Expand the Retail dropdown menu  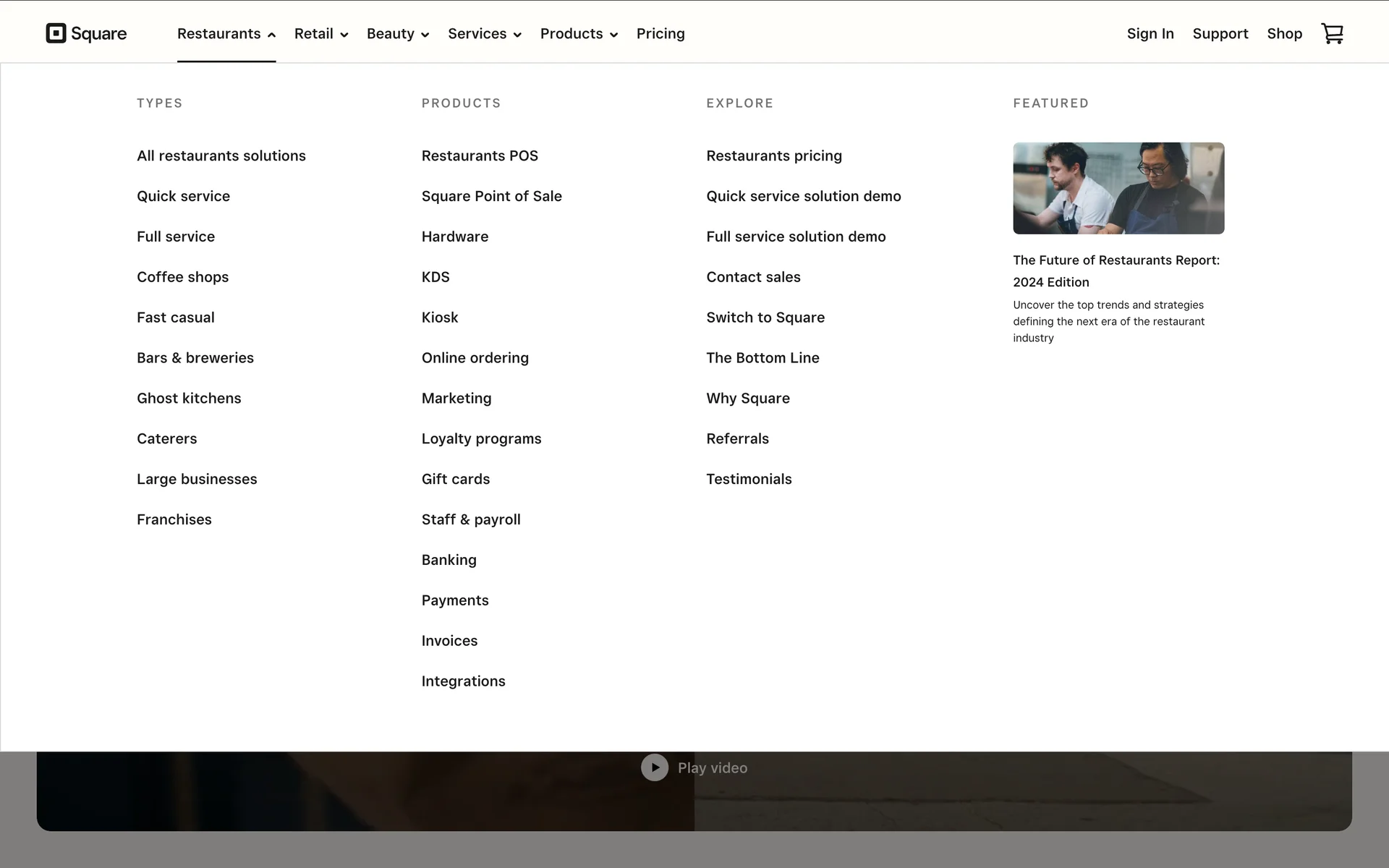tap(320, 34)
